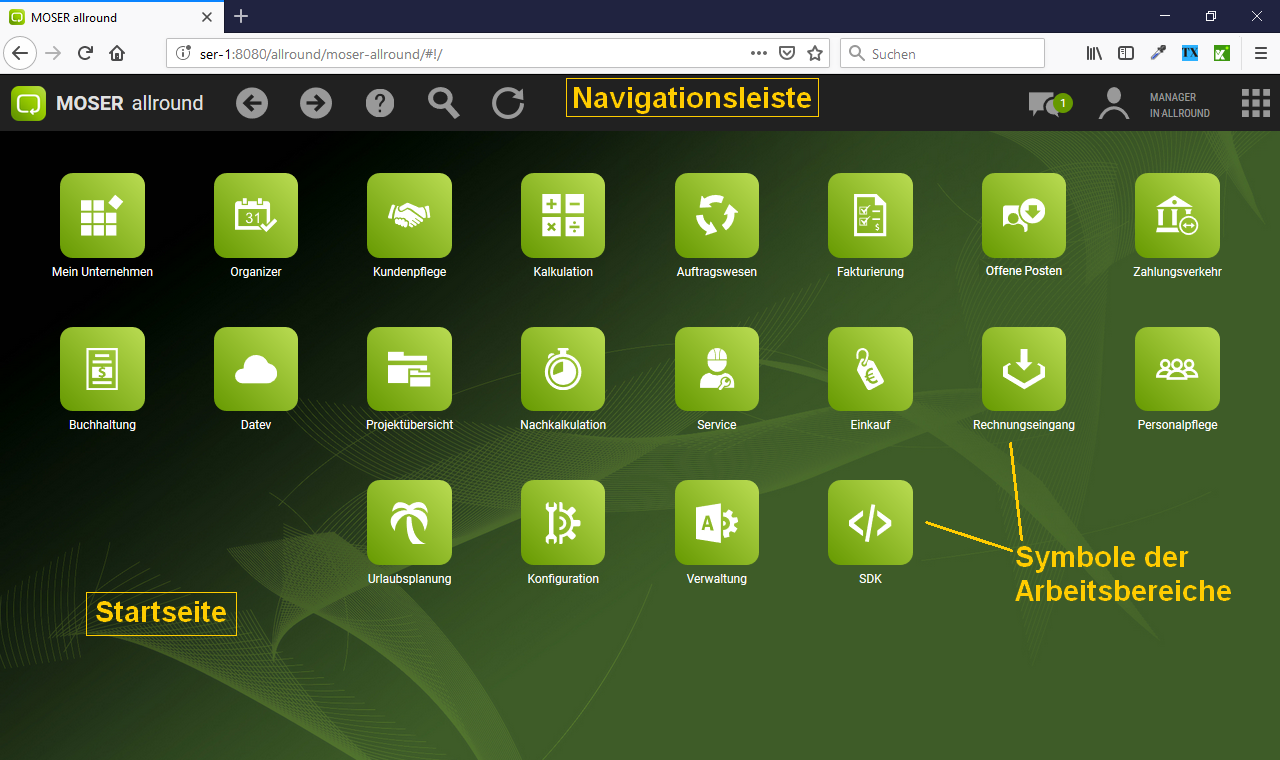Screen dimensions: 1280x760
Task: Expand the apps grid menu
Action: 1255,104
